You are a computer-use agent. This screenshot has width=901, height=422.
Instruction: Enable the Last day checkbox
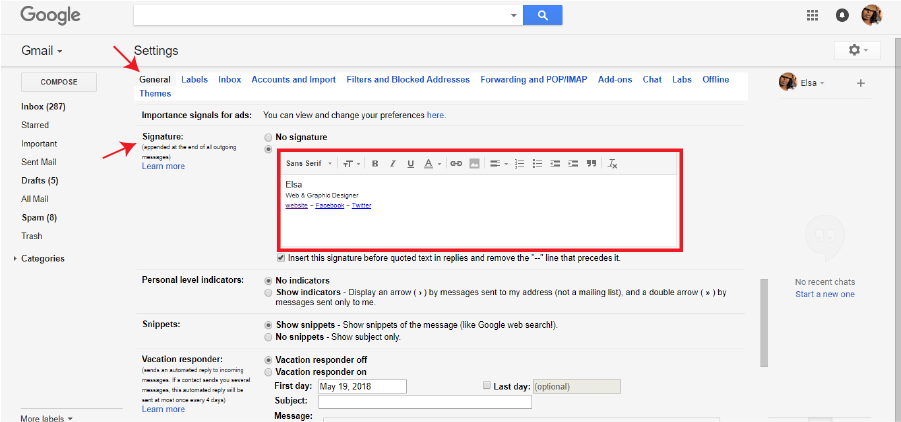tap(487, 386)
